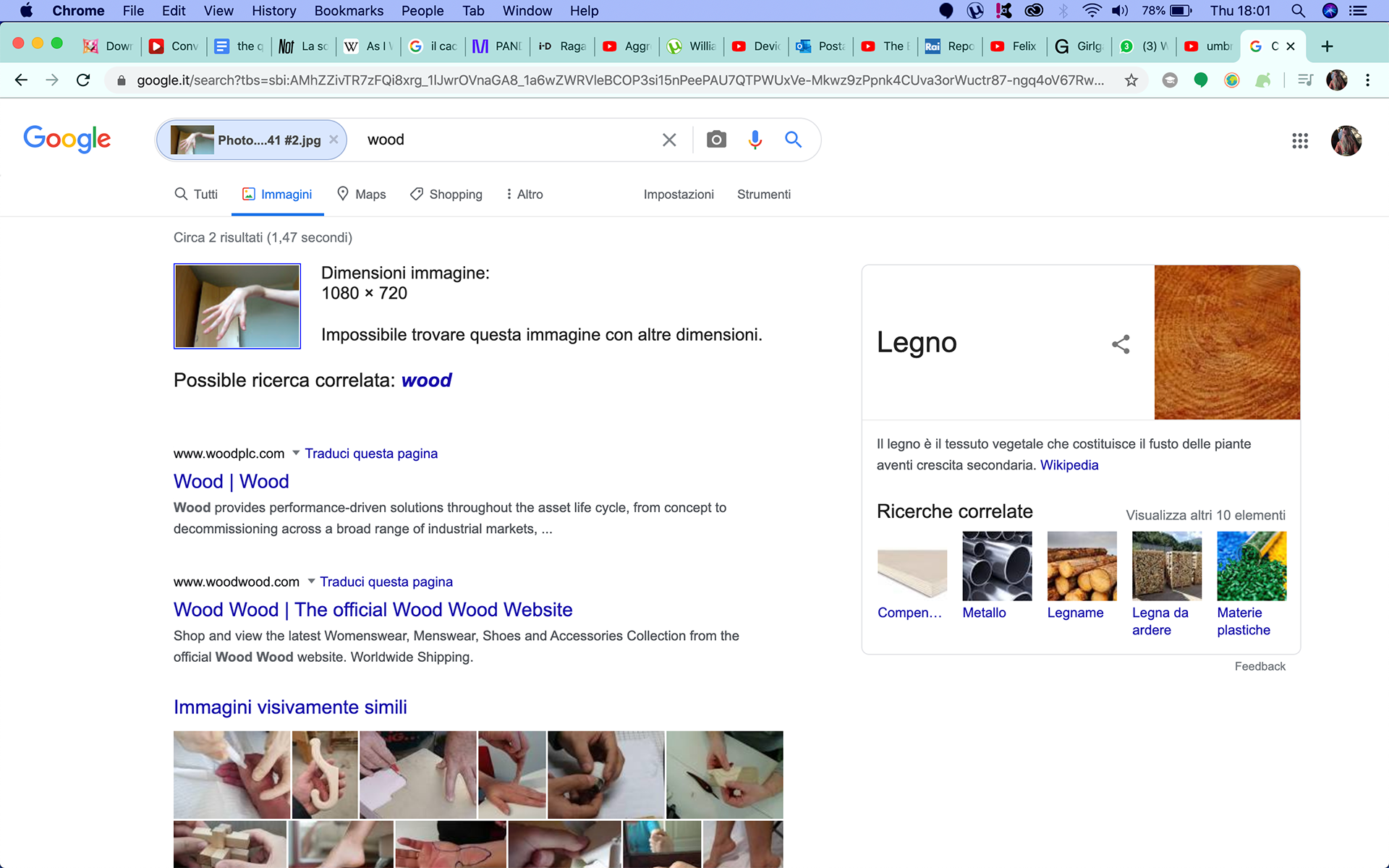Open the Bookmarks menu
1389x868 pixels.
coord(349,11)
